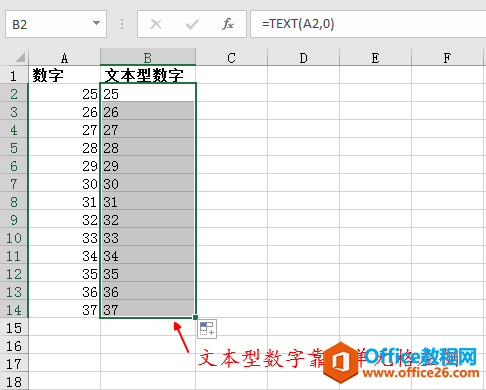Click cell A12 with value 35
486x390 pixels.
click(x=64, y=273)
